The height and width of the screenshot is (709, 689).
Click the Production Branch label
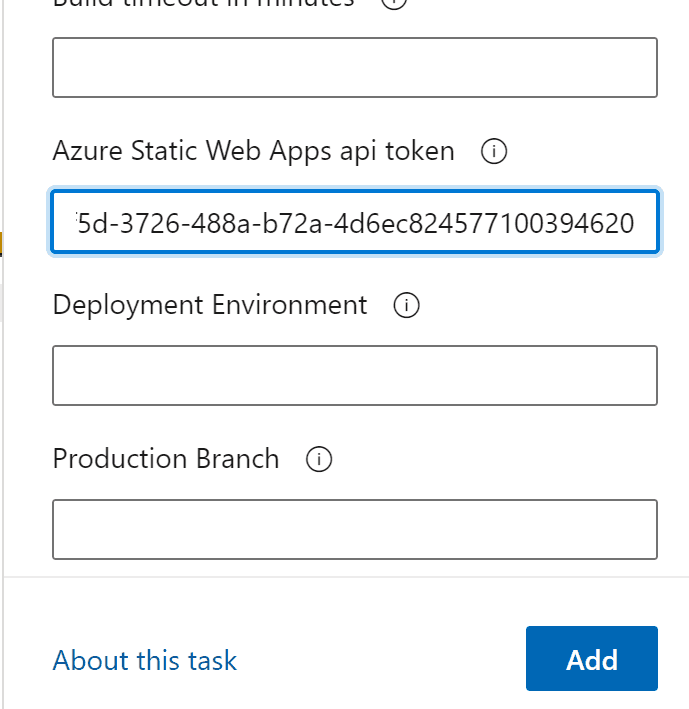click(x=166, y=459)
